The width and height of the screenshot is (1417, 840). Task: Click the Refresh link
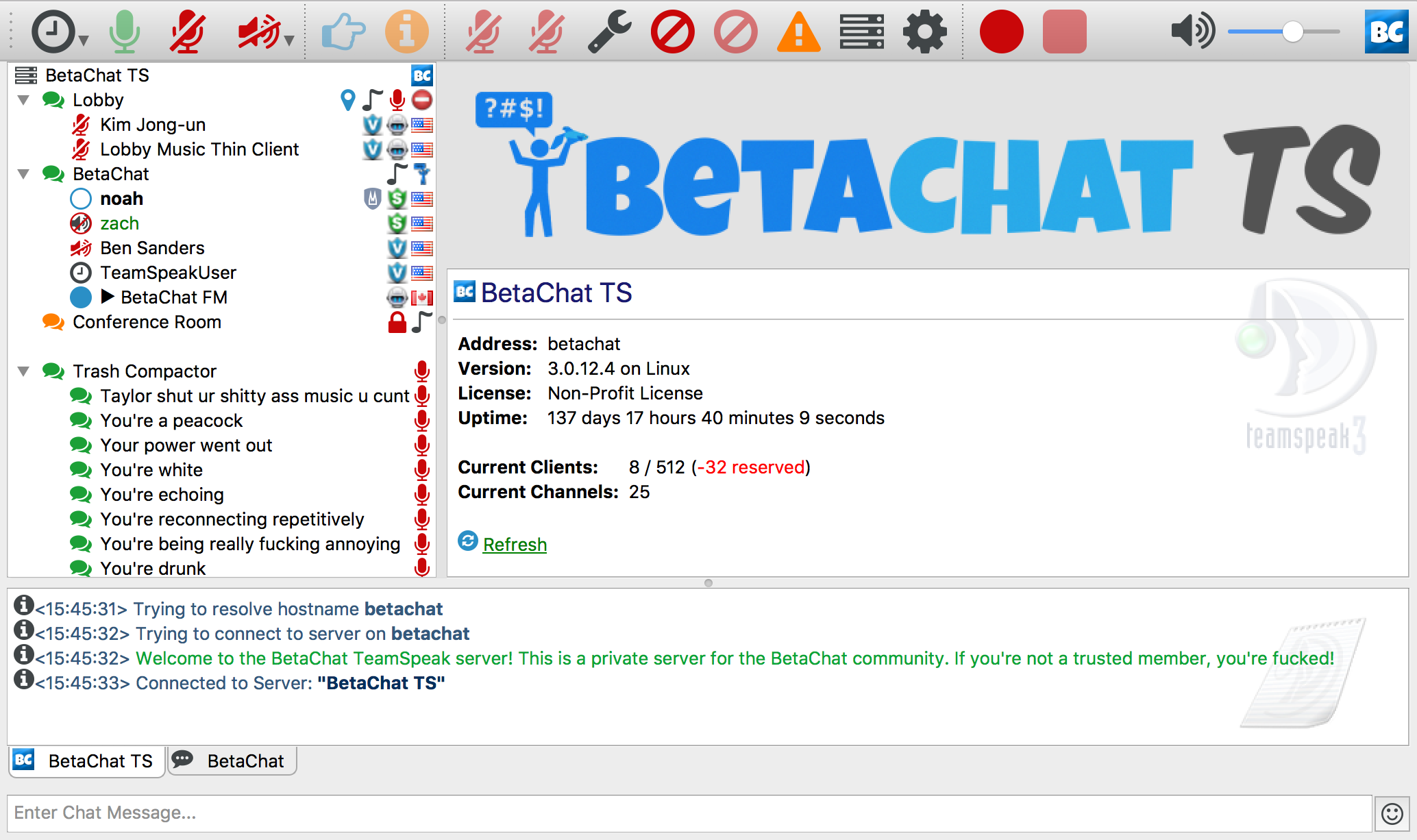[x=515, y=545]
